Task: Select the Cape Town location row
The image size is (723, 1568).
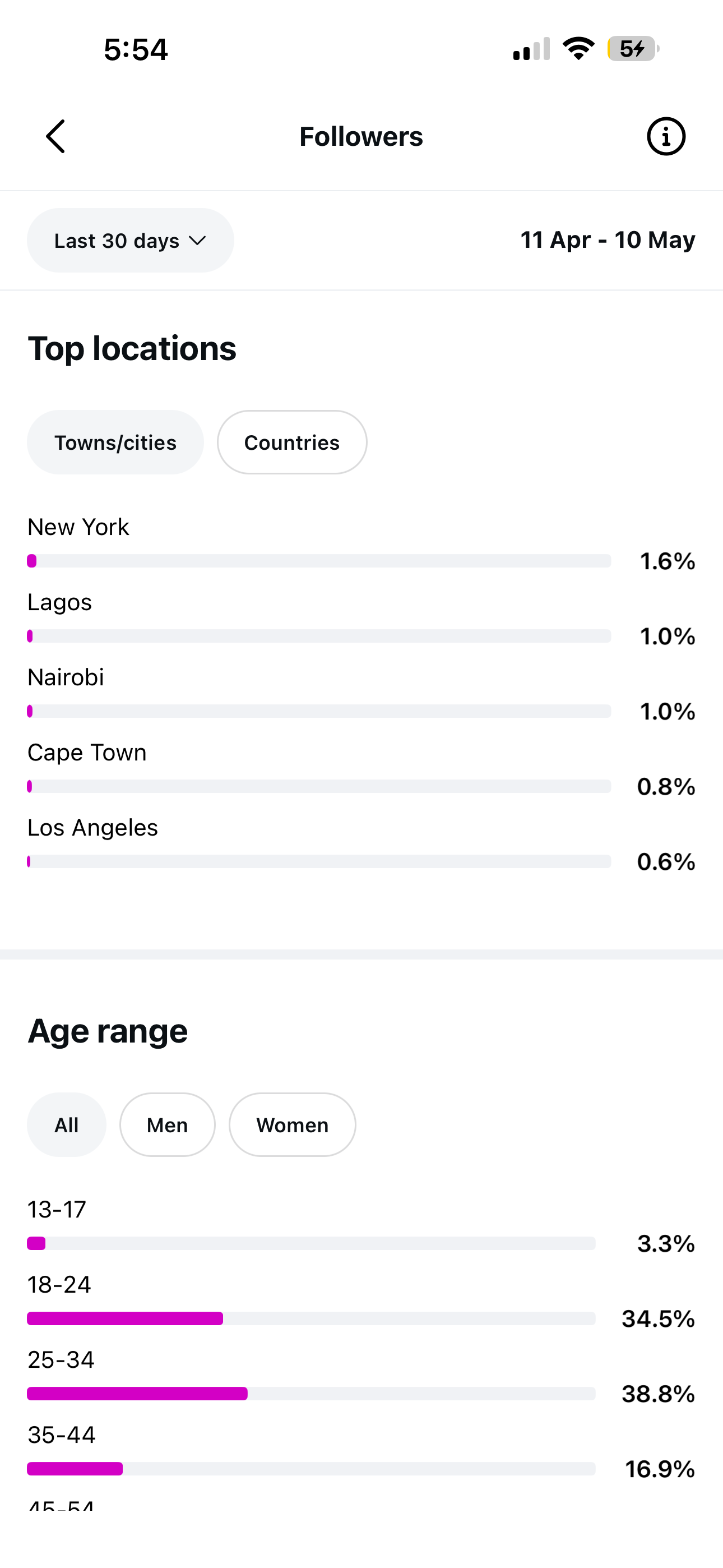Action: 361,768
